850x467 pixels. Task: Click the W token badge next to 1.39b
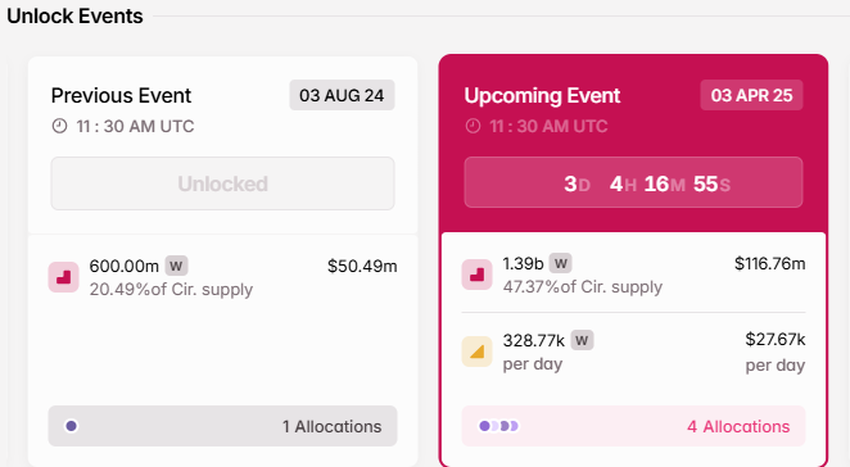pos(561,264)
